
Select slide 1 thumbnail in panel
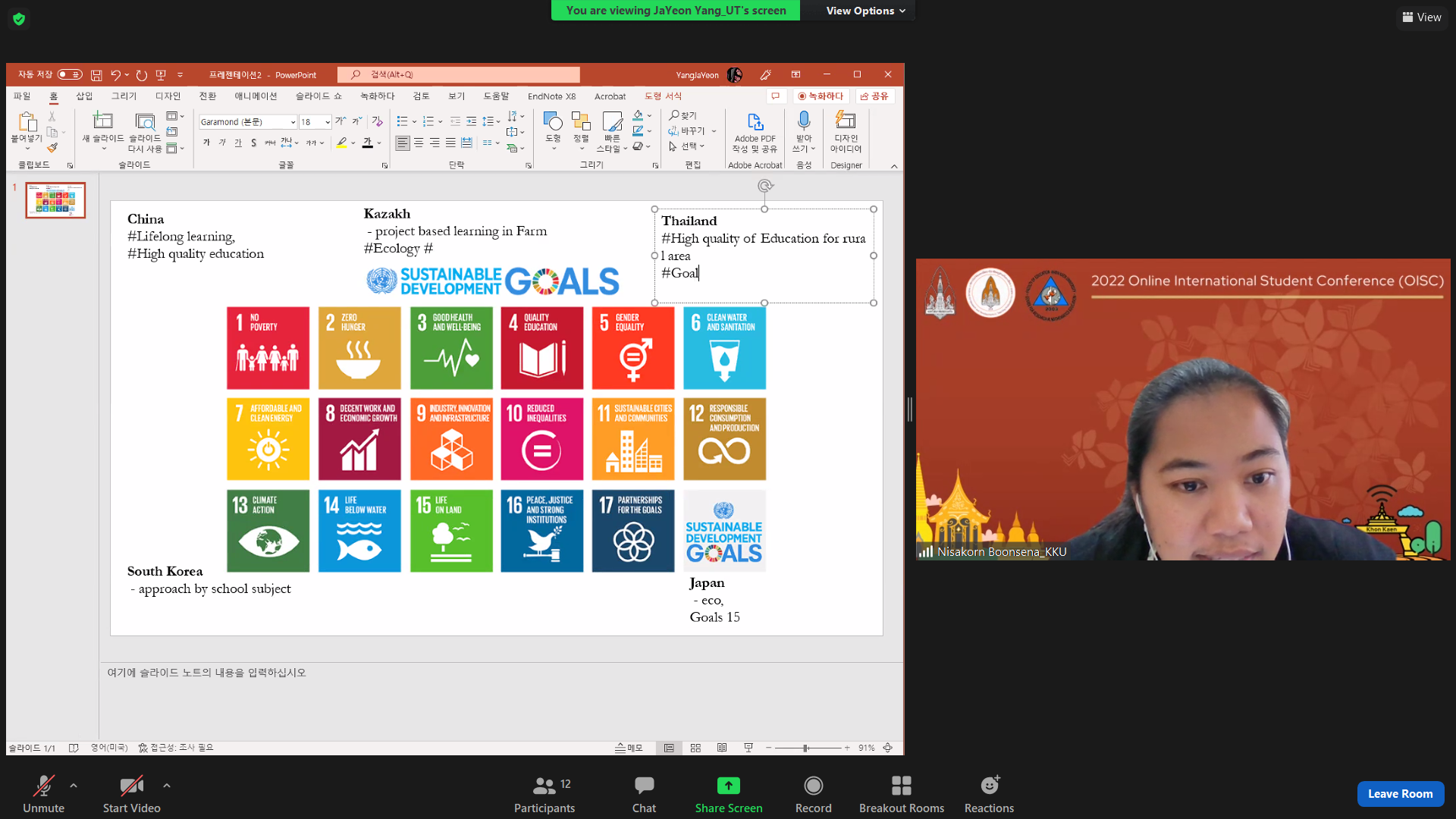coord(55,200)
